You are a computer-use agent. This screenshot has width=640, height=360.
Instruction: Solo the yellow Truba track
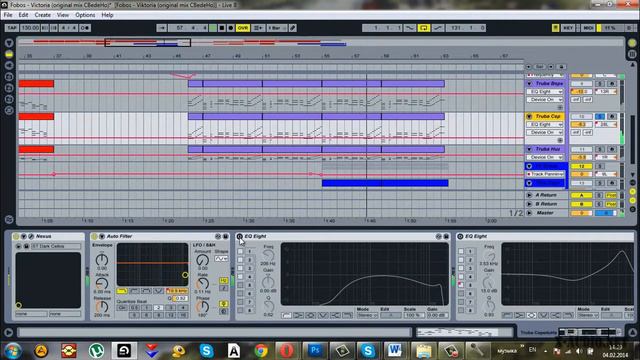pyautogui.click(x=600, y=116)
